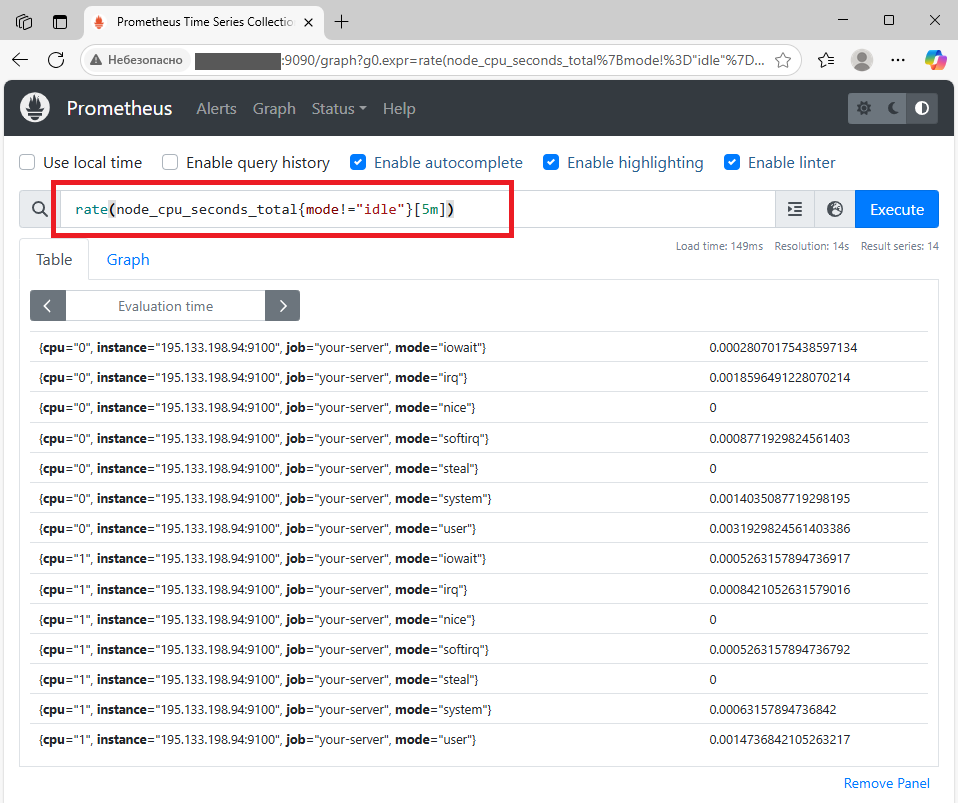The width and height of the screenshot is (958, 803).
Task: Switch to light theme with gear icon
Action: pos(863,108)
